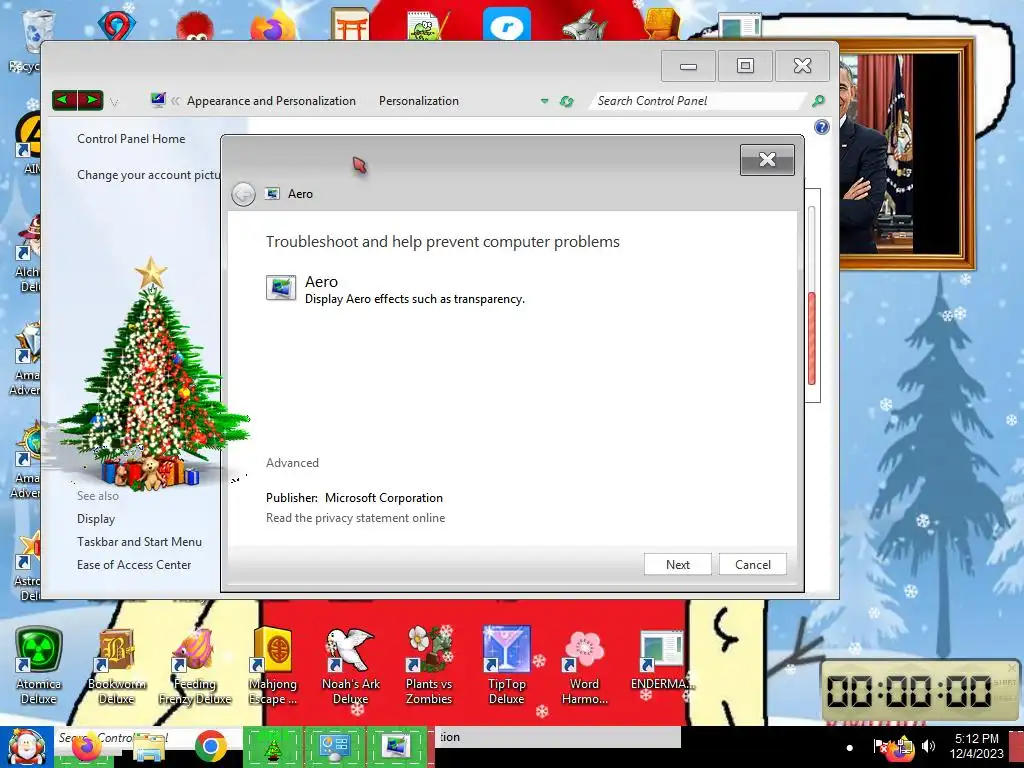Select the Personalization breadcrumb
The image size is (1024, 768).
pyautogui.click(x=419, y=101)
